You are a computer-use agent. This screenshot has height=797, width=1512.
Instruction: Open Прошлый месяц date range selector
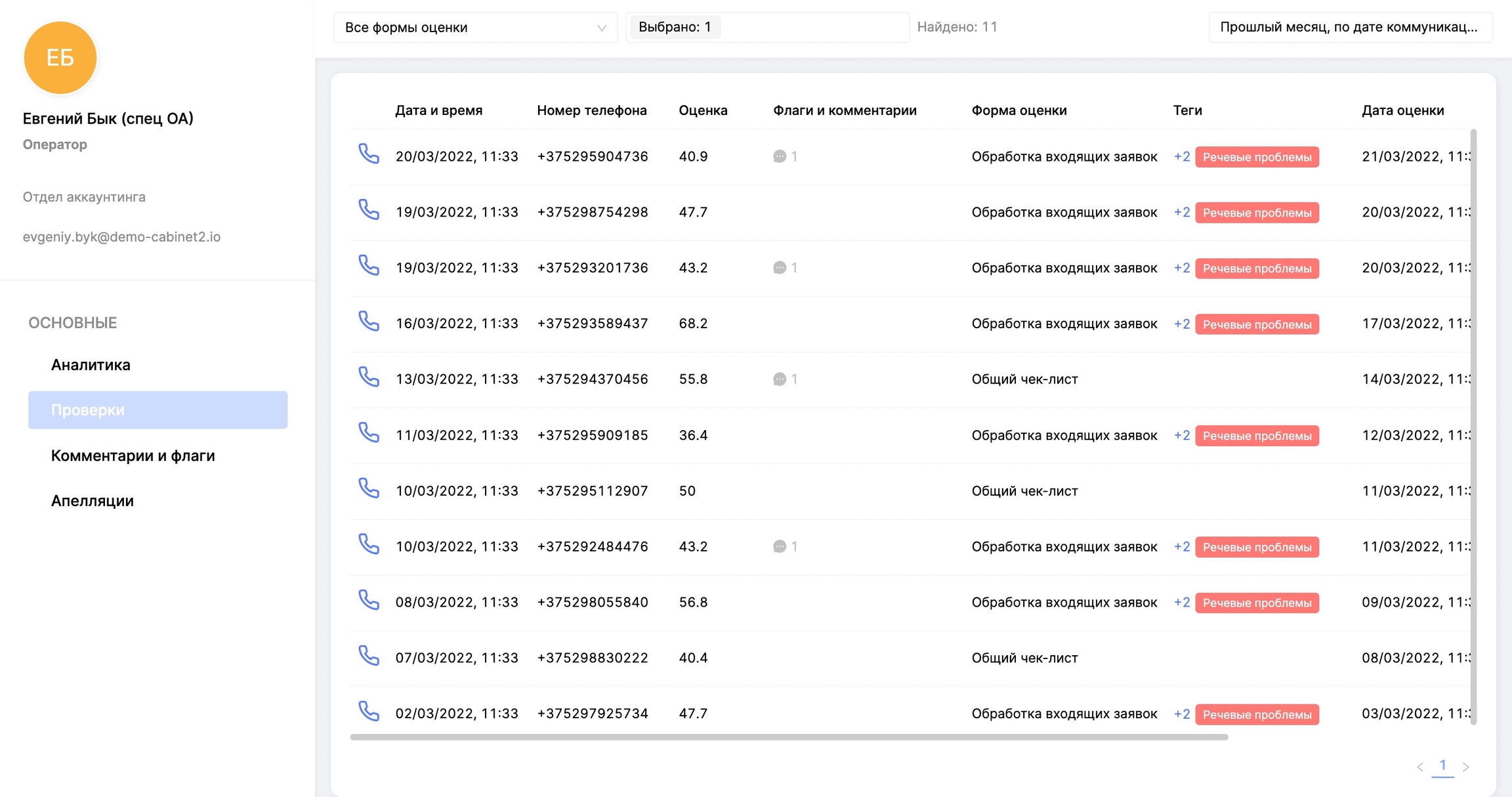click(1349, 28)
